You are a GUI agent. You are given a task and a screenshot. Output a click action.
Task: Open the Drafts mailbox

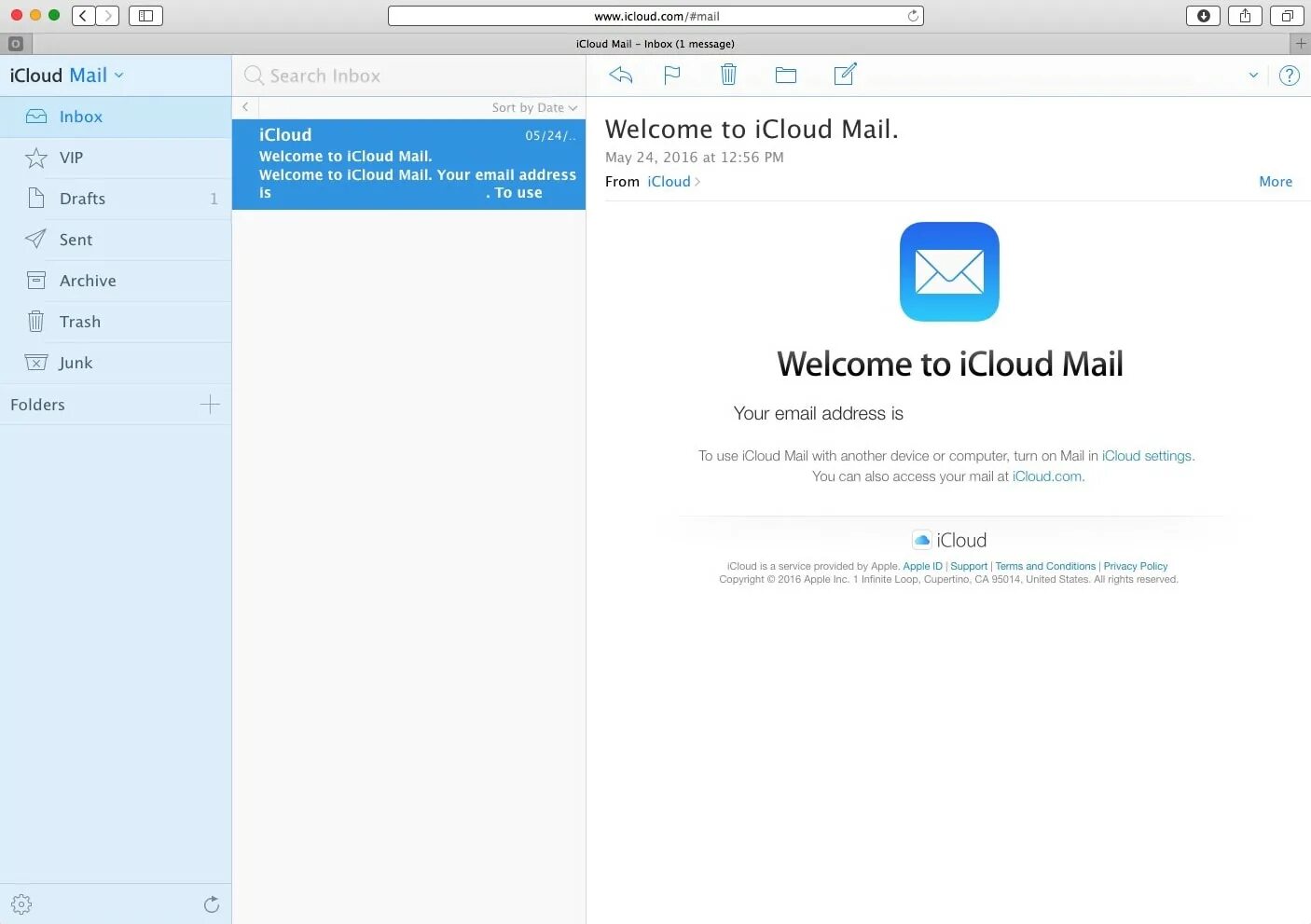click(x=116, y=199)
